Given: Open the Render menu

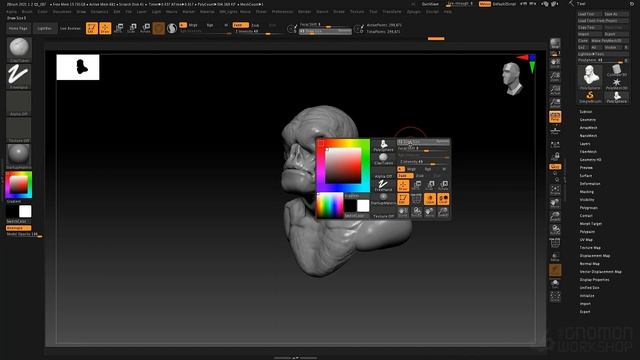Looking at the screenshot, I should (x=304, y=12).
